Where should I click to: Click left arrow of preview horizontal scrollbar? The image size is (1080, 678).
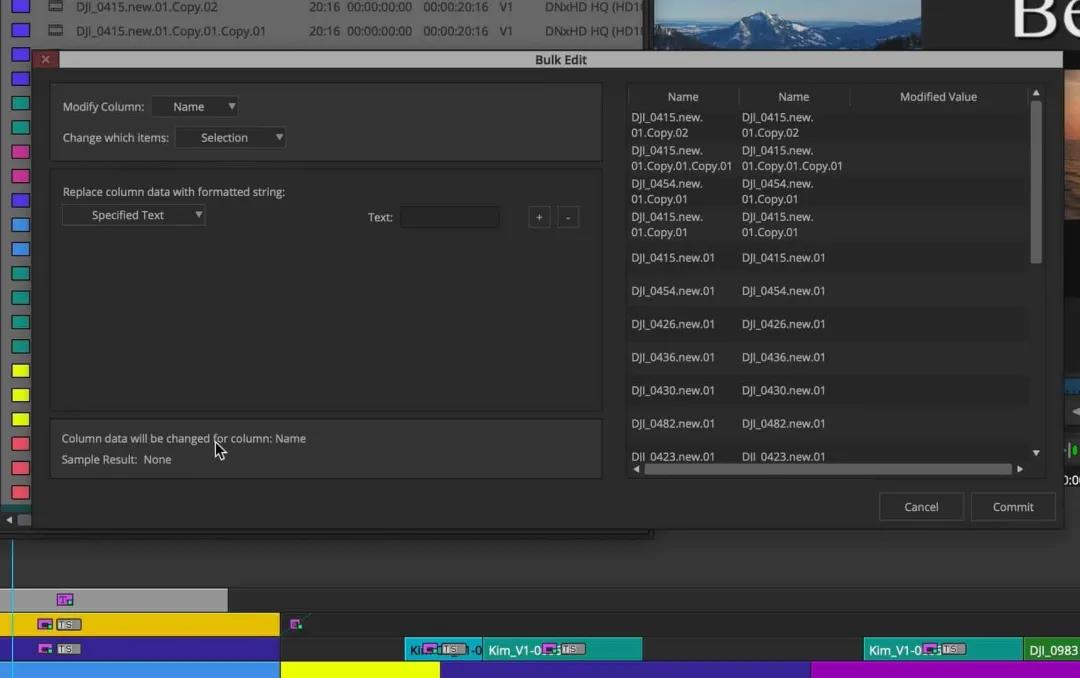coord(636,469)
